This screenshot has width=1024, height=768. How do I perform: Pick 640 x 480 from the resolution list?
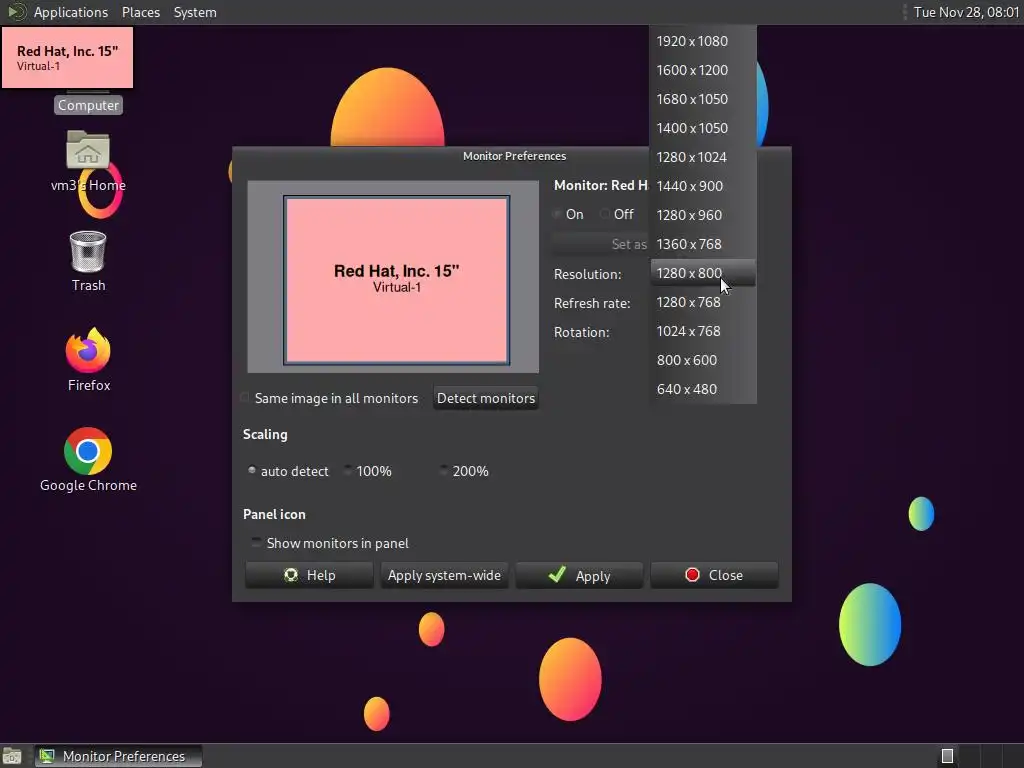pyautogui.click(x=703, y=389)
